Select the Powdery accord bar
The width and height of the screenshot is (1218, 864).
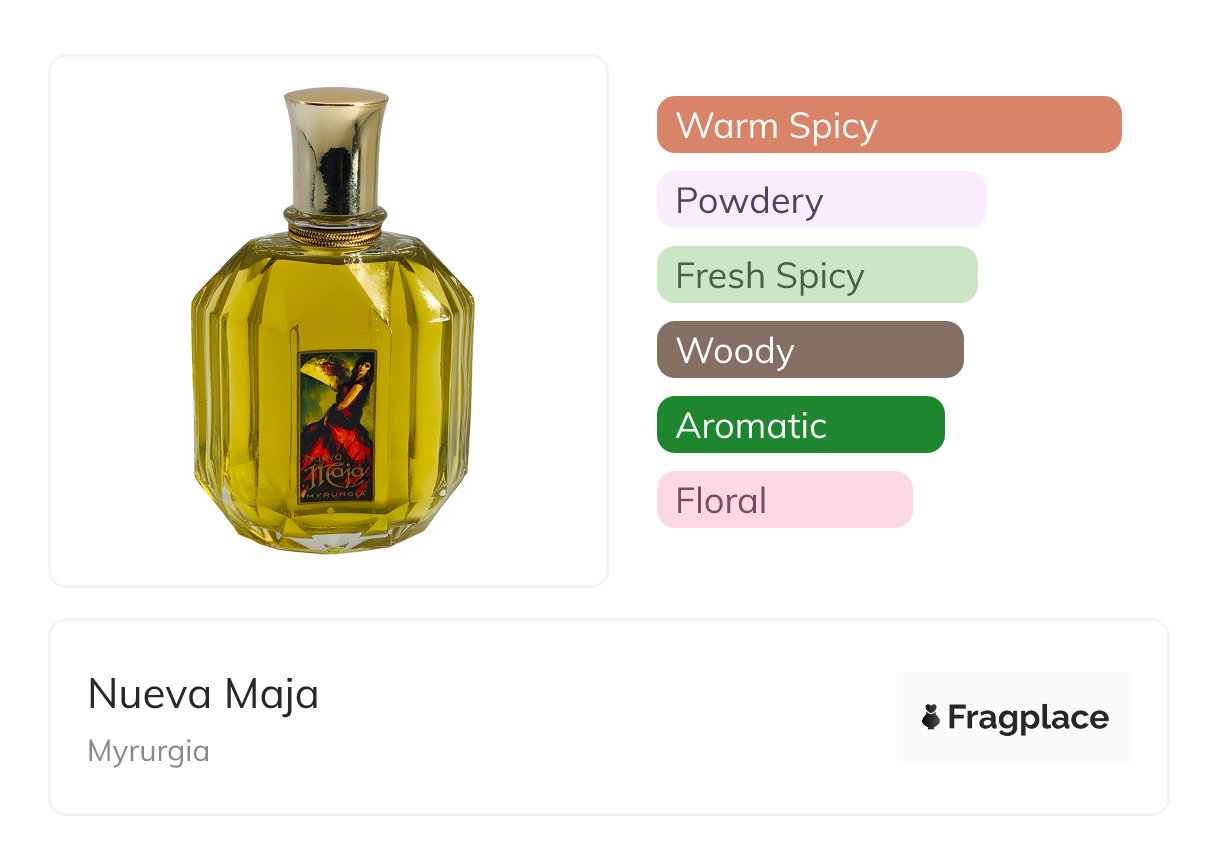pyautogui.click(x=821, y=200)
